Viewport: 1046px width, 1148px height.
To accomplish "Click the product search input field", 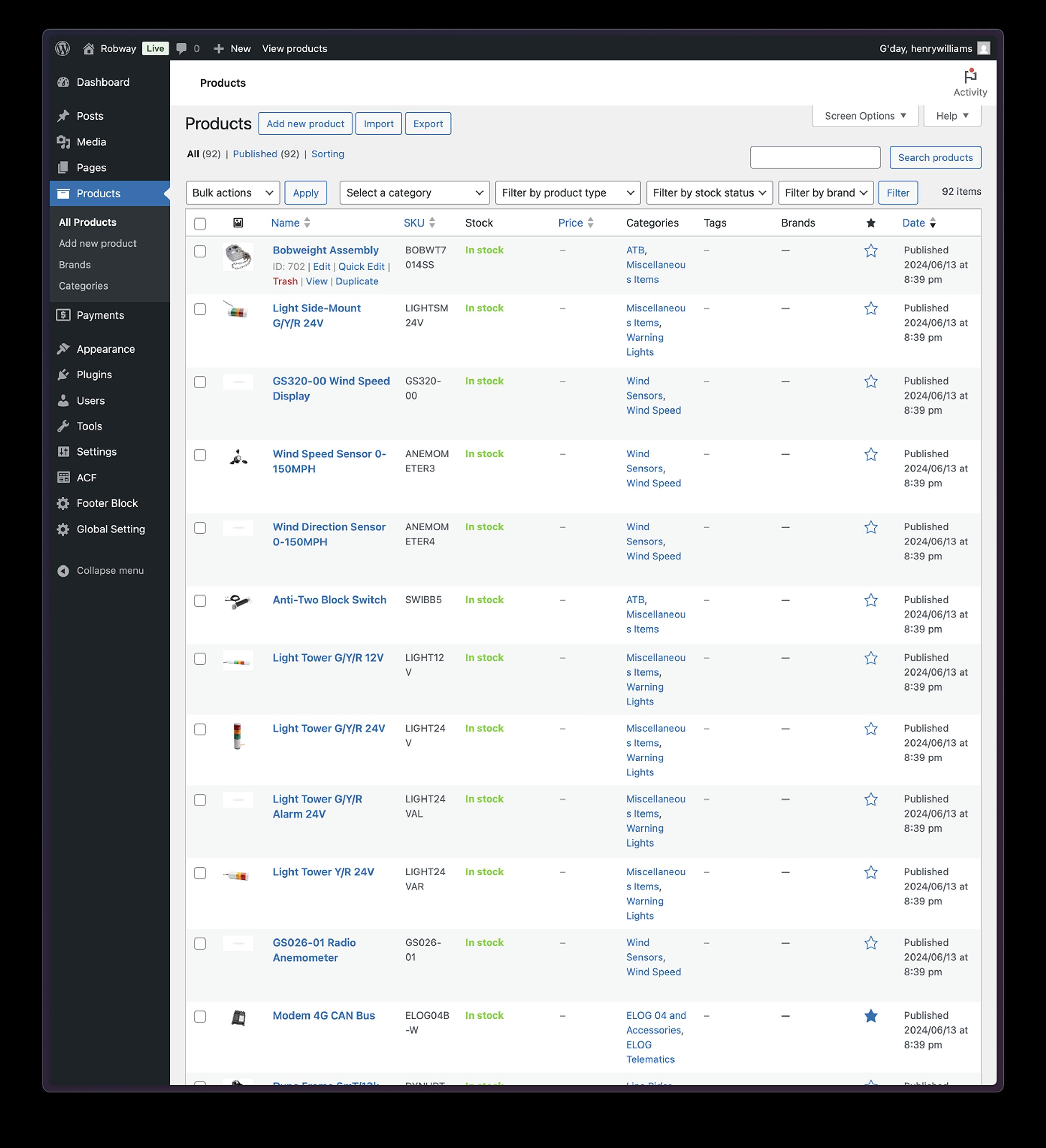I will 814,157.
